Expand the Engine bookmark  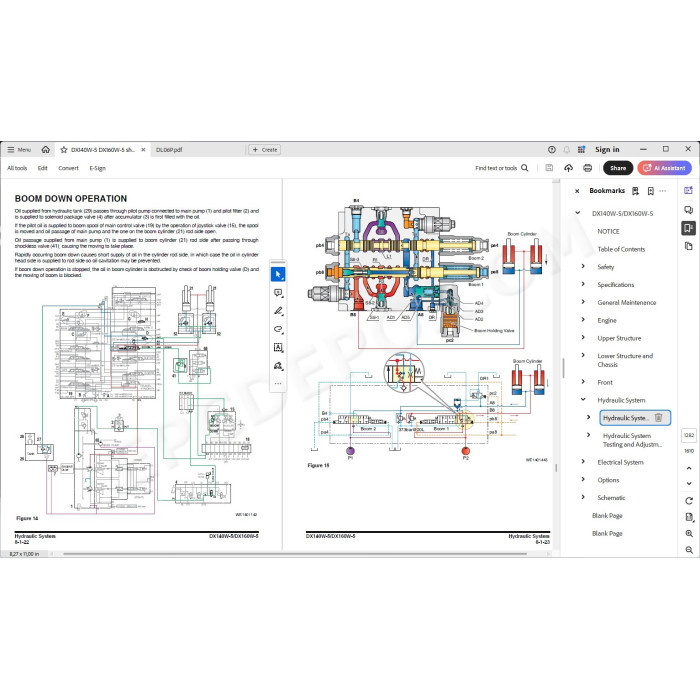(x=583, y=320)
